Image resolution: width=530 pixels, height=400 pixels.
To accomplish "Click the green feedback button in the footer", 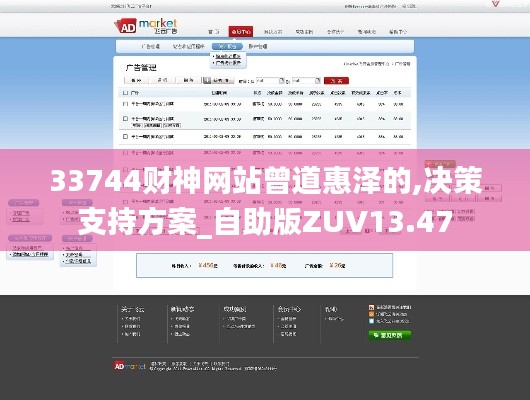I will tap(390, 335).
